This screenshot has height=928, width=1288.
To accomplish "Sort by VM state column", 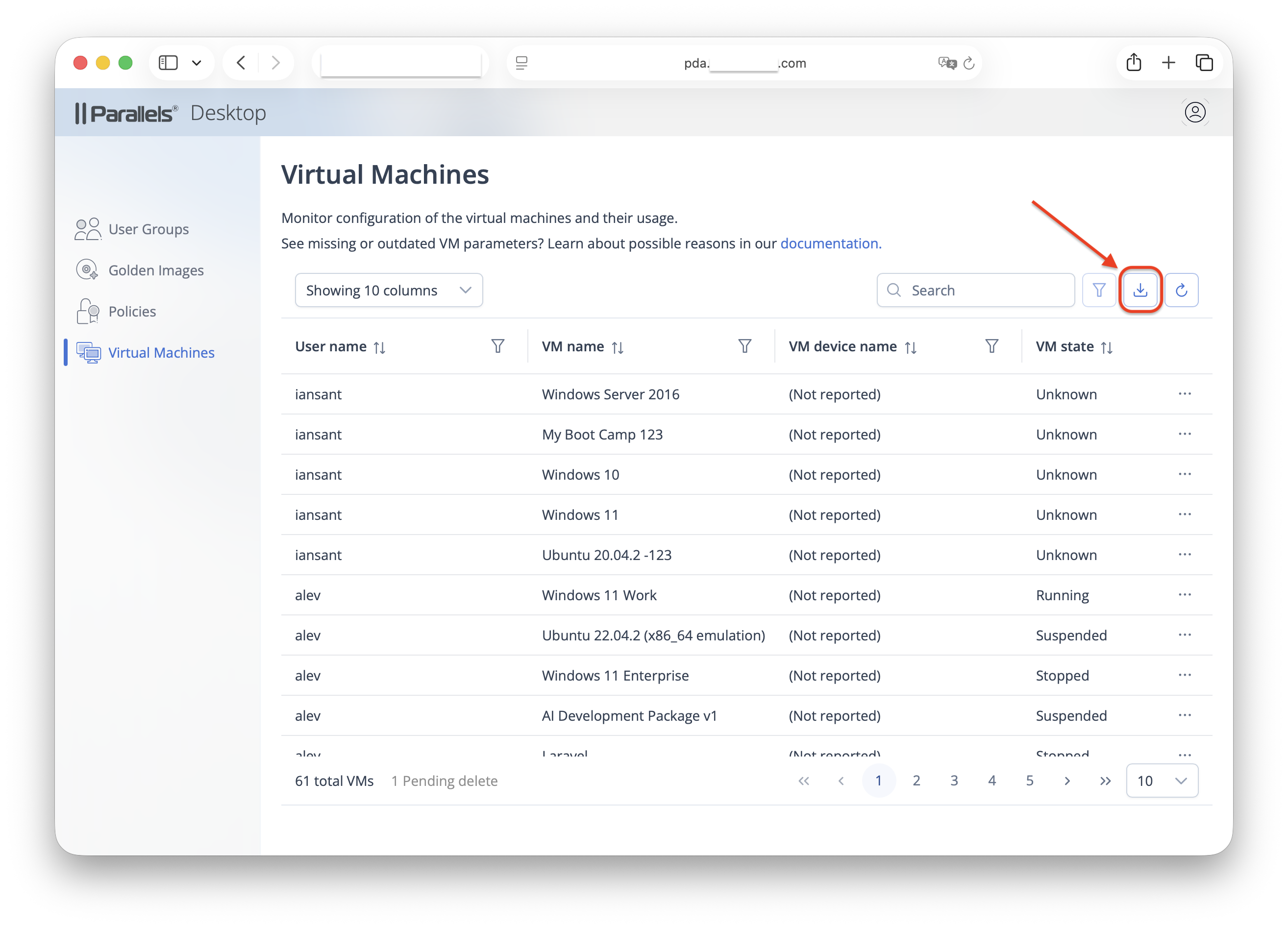I will (x=1106, y=347).
